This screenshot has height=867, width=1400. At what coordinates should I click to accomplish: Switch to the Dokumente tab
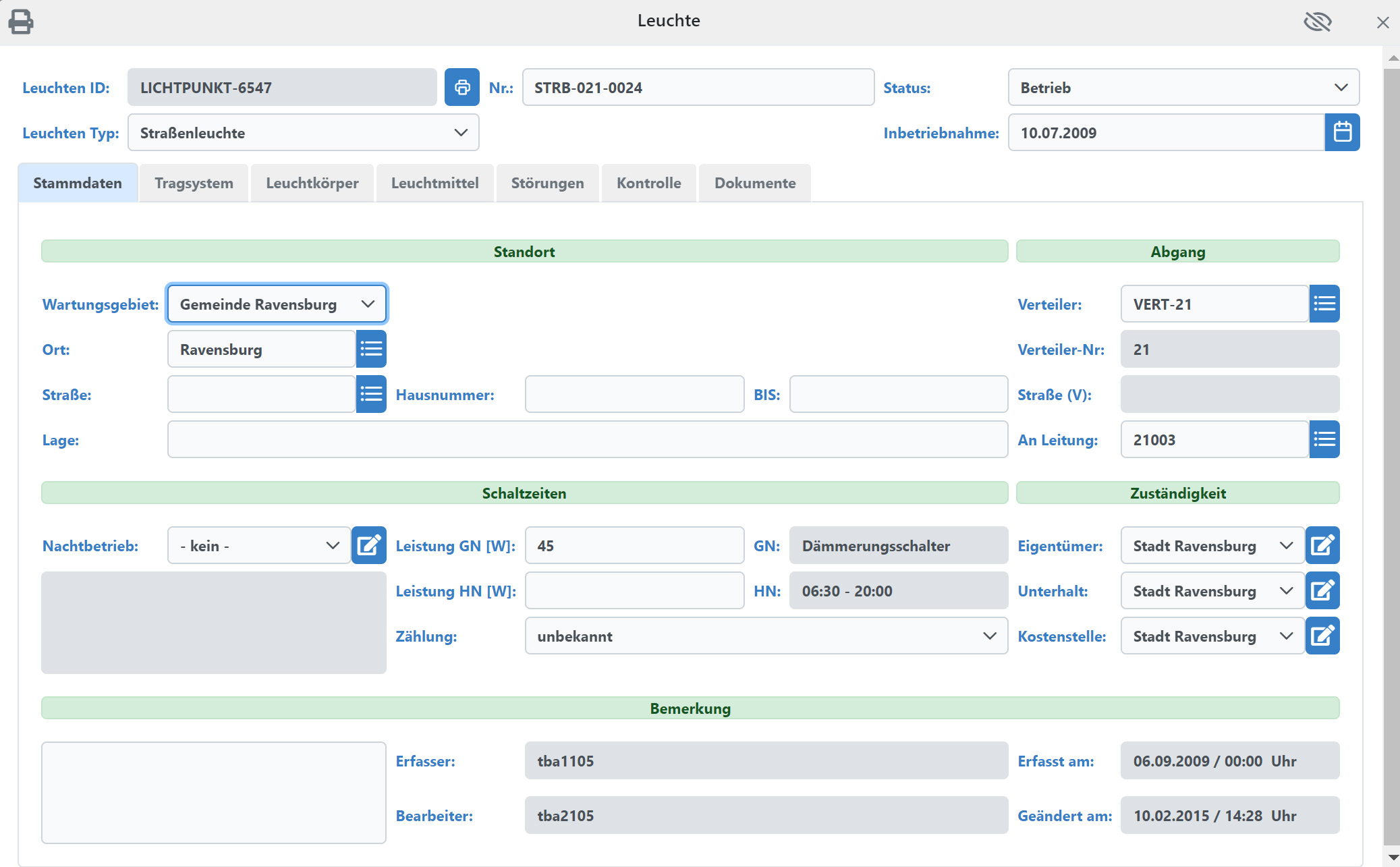click(x=754, y=182)
